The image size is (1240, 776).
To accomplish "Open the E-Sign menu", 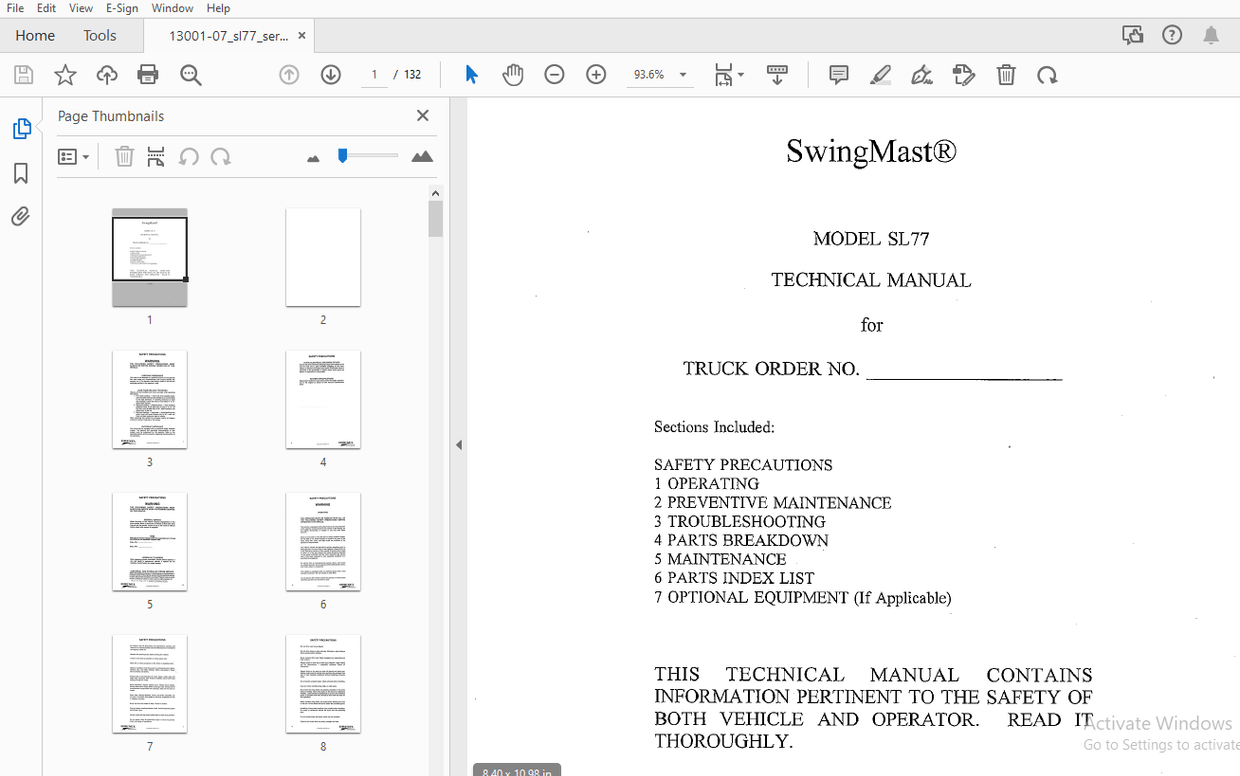I will 121,8.
